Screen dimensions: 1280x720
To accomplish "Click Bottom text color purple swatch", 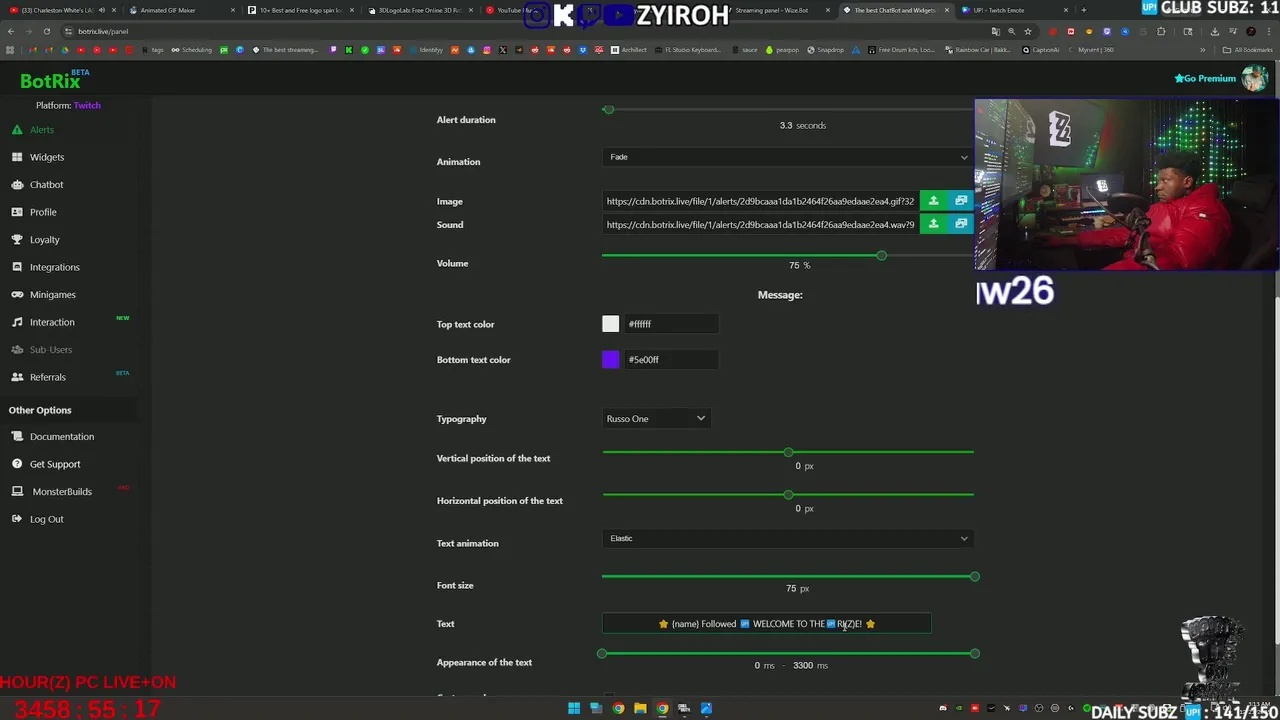I will click(611, 360).
